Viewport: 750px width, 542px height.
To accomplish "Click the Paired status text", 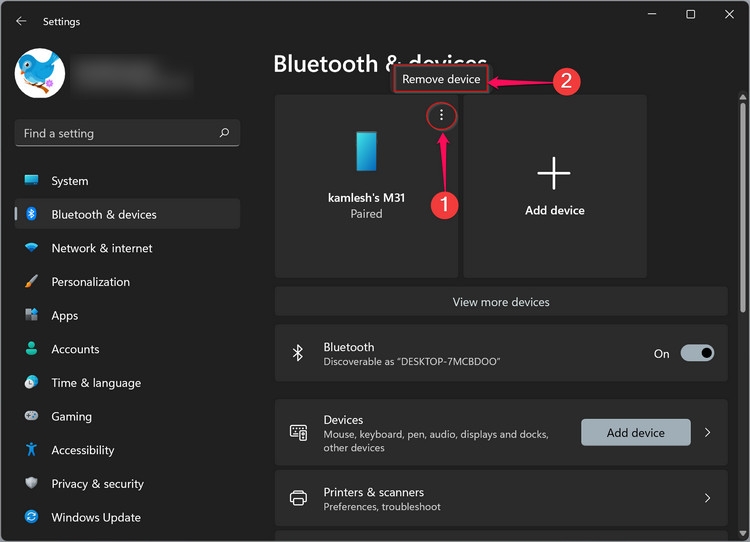I will (x=366, y=214).
